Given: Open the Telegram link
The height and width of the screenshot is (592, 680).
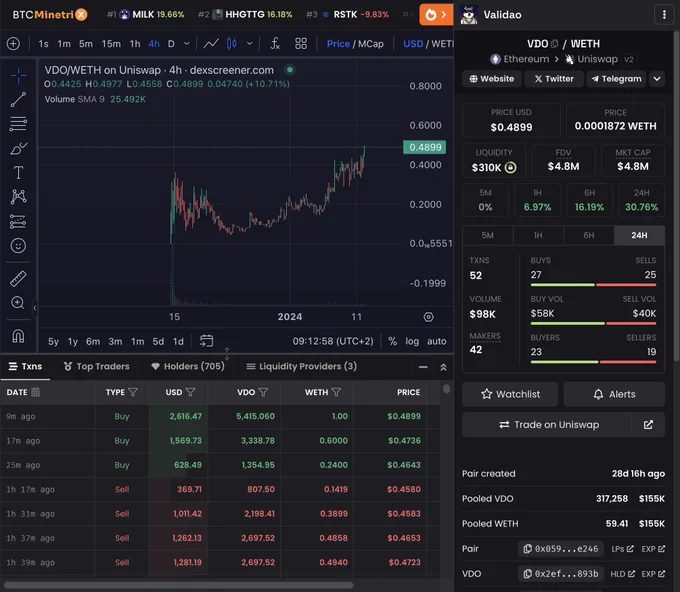Looking at the screenshot, I should pos(616,79).
